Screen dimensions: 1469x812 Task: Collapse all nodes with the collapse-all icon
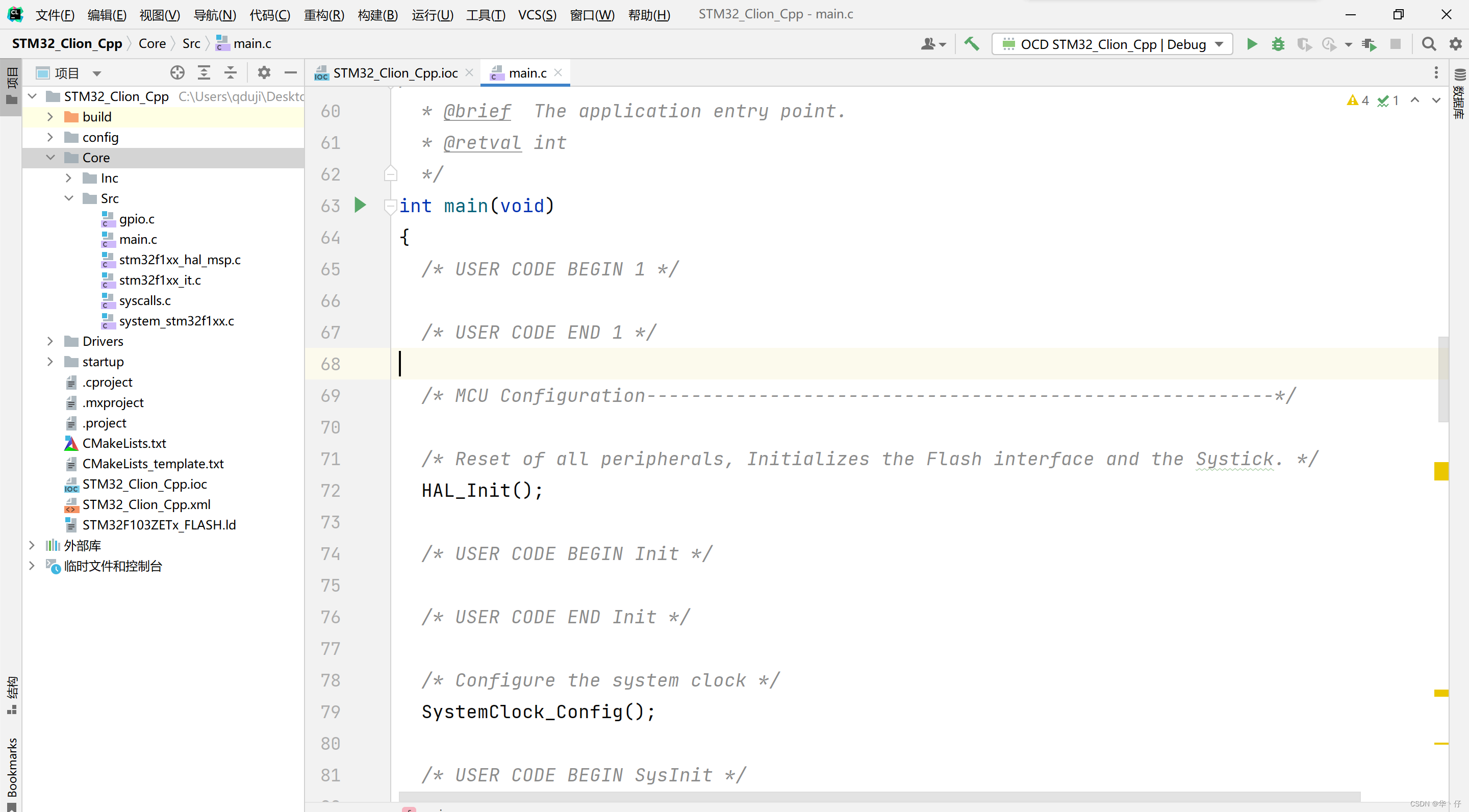point(230,72)
